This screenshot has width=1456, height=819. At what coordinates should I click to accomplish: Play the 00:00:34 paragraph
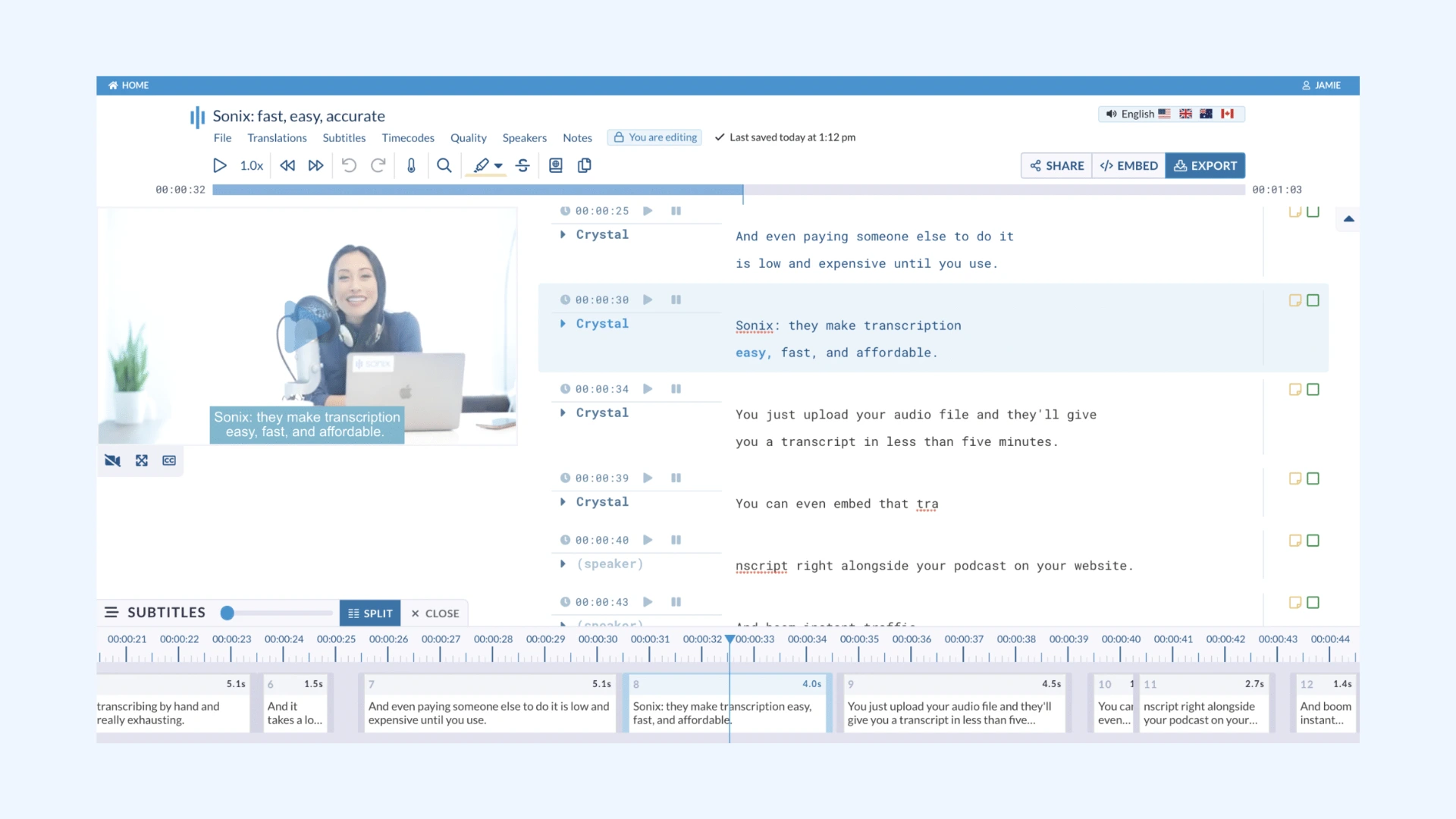coord(648,389)
